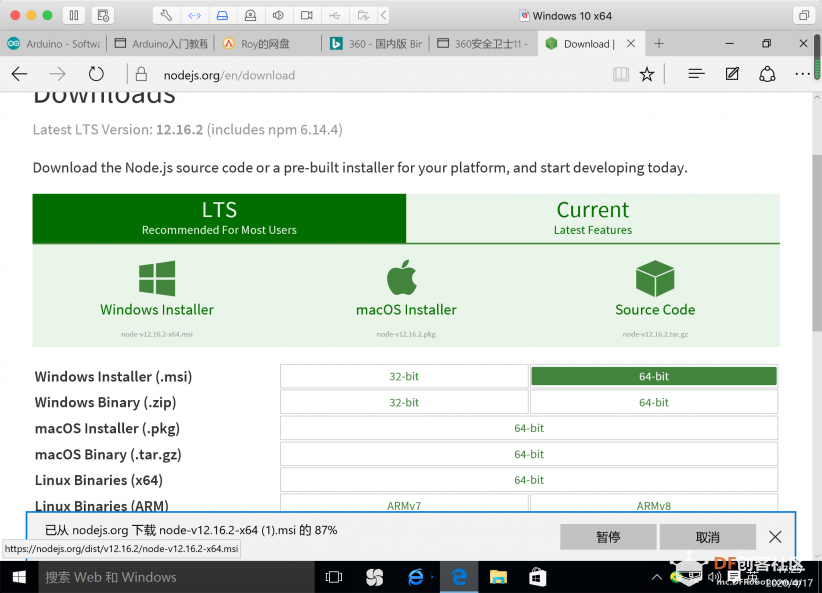
Task: Click the 12.16.2 version text
Action: coord(179,130)
